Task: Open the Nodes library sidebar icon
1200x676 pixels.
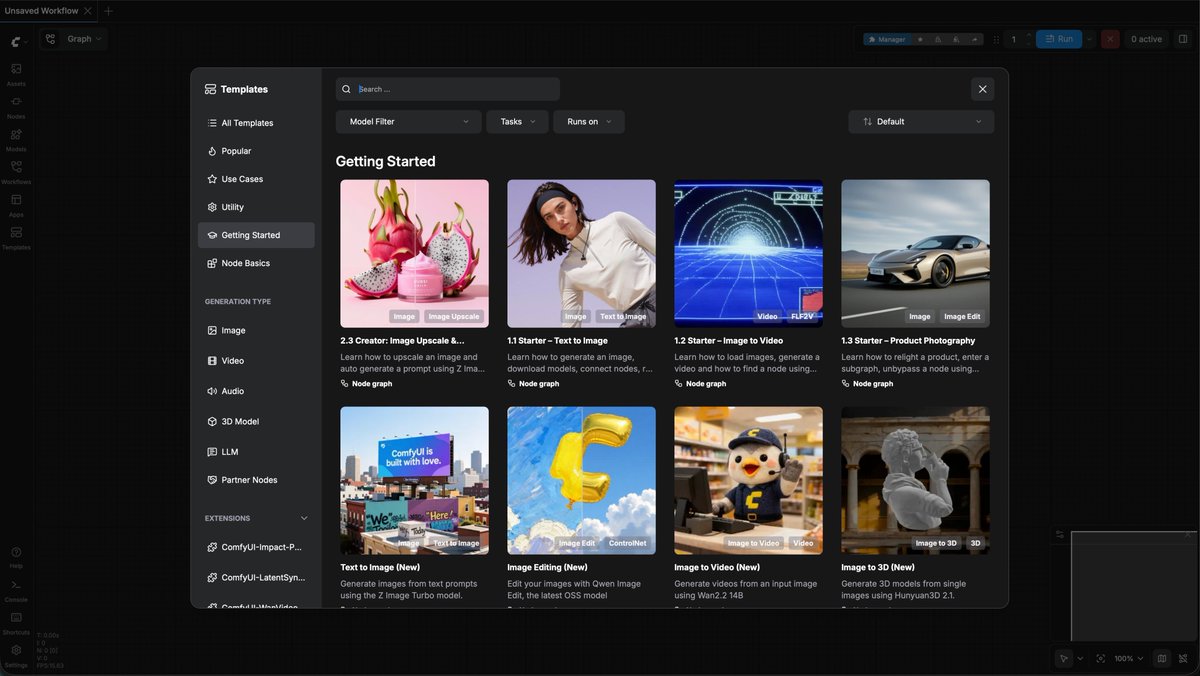Action: pyautogui.click(x=16, y=107)
